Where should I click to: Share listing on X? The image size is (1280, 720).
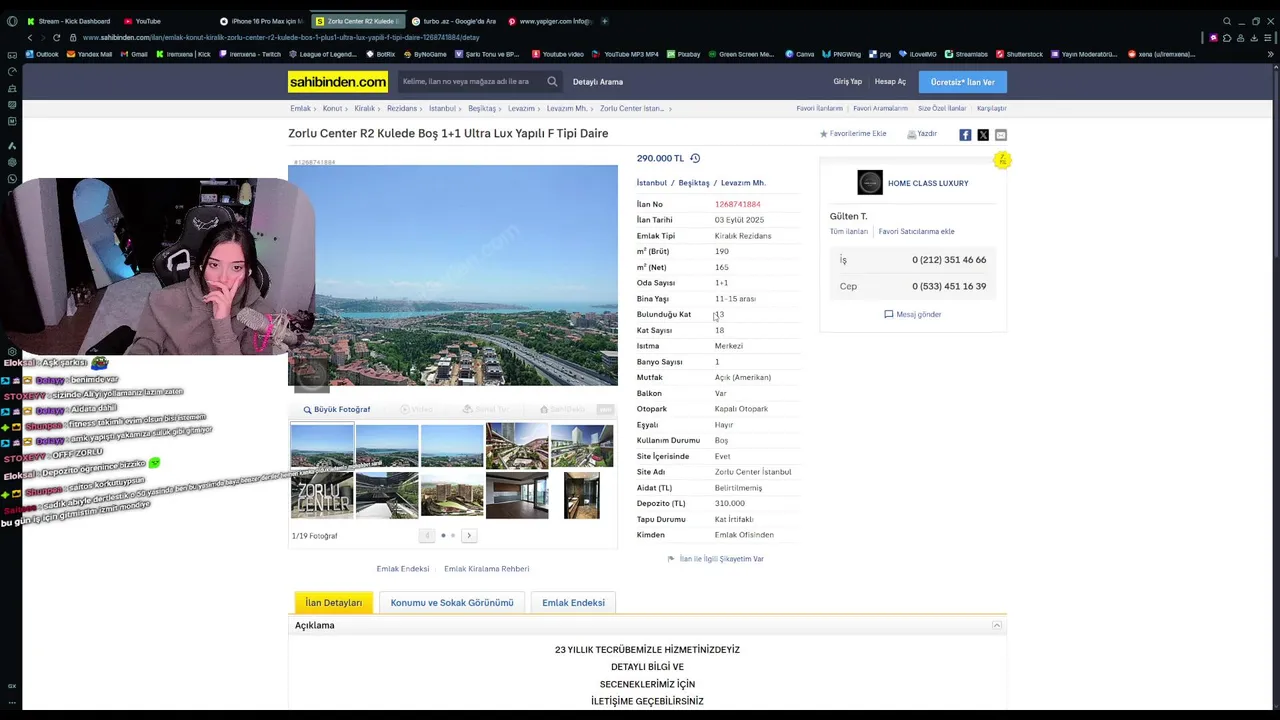pyautogui.click(x=983, y=135)
